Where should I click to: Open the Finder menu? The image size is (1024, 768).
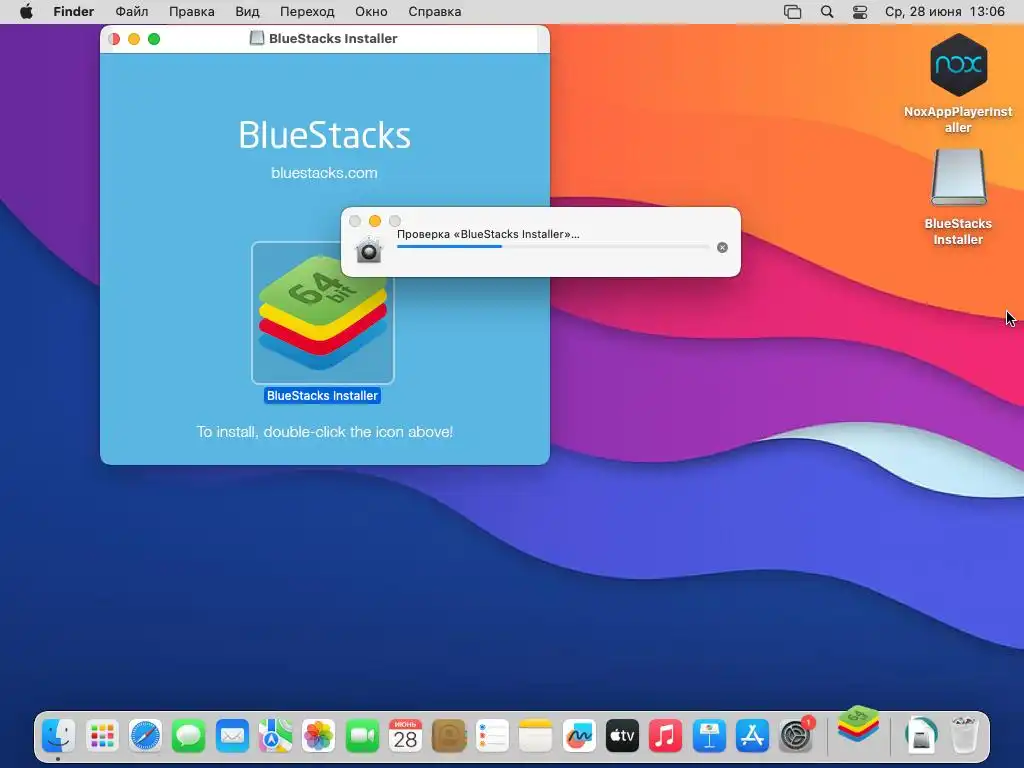pos(74,12)
